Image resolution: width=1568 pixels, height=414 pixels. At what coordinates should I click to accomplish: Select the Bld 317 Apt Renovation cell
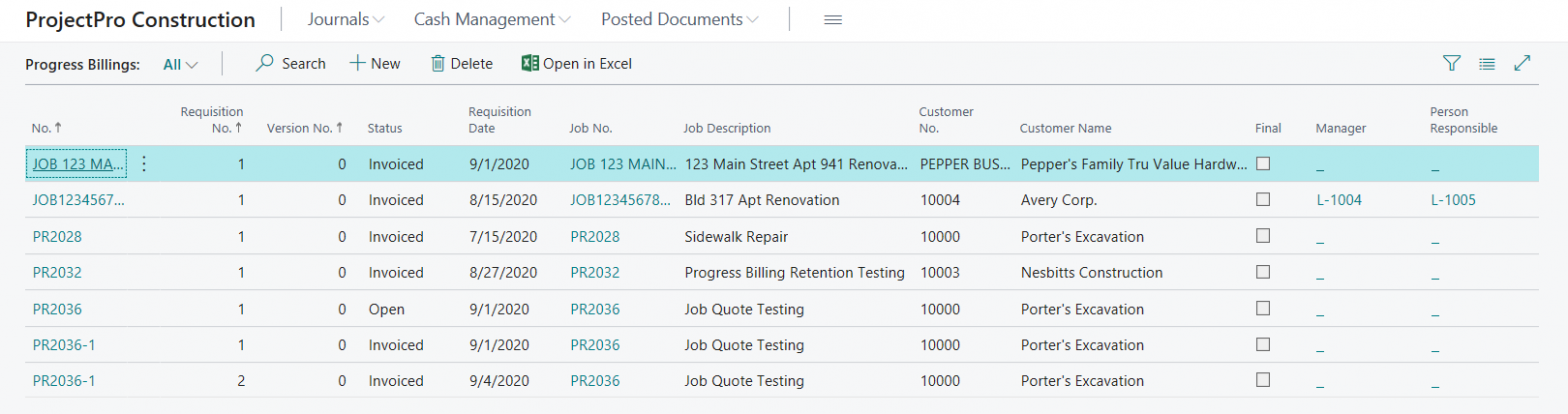pos(761,200)
